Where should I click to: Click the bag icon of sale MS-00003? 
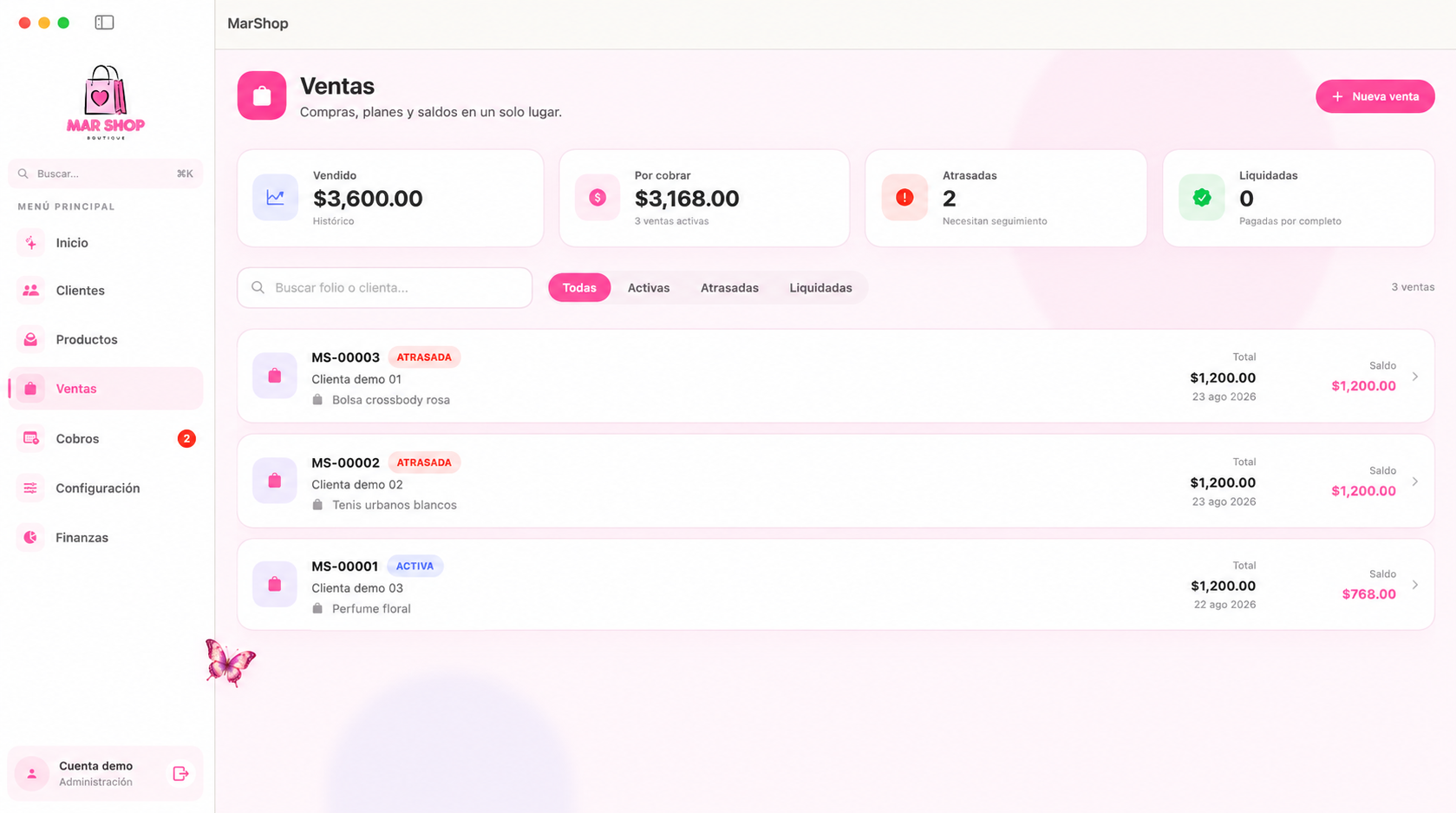point(275,376)
